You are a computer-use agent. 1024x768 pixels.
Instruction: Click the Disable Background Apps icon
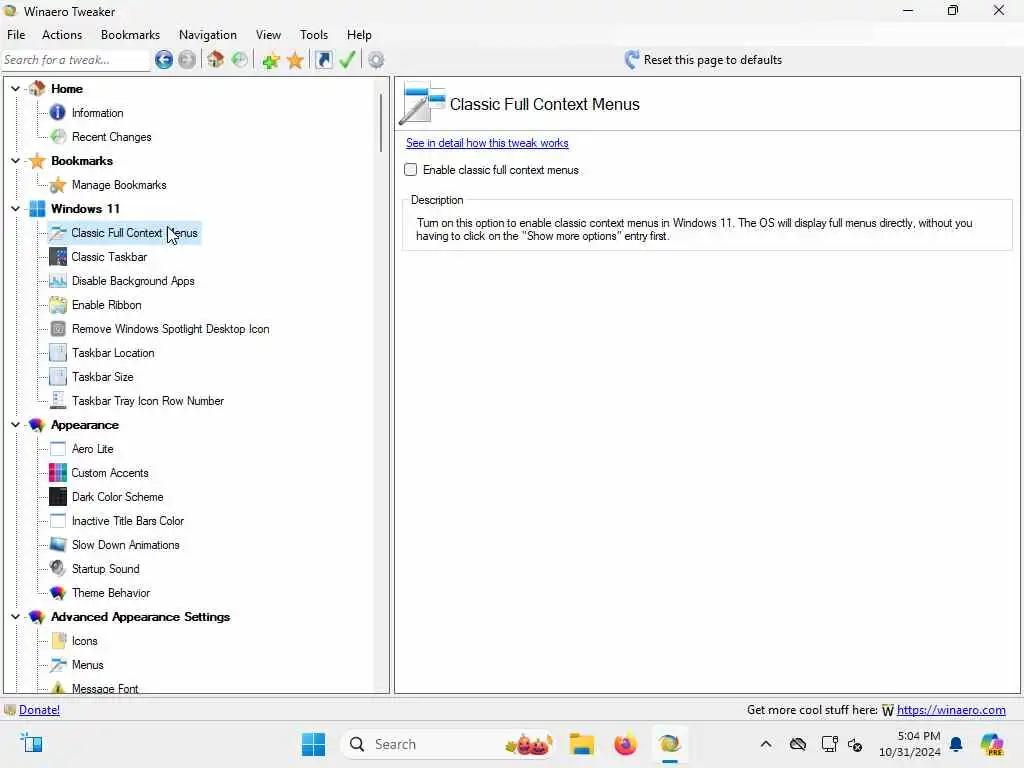(57, 281)
